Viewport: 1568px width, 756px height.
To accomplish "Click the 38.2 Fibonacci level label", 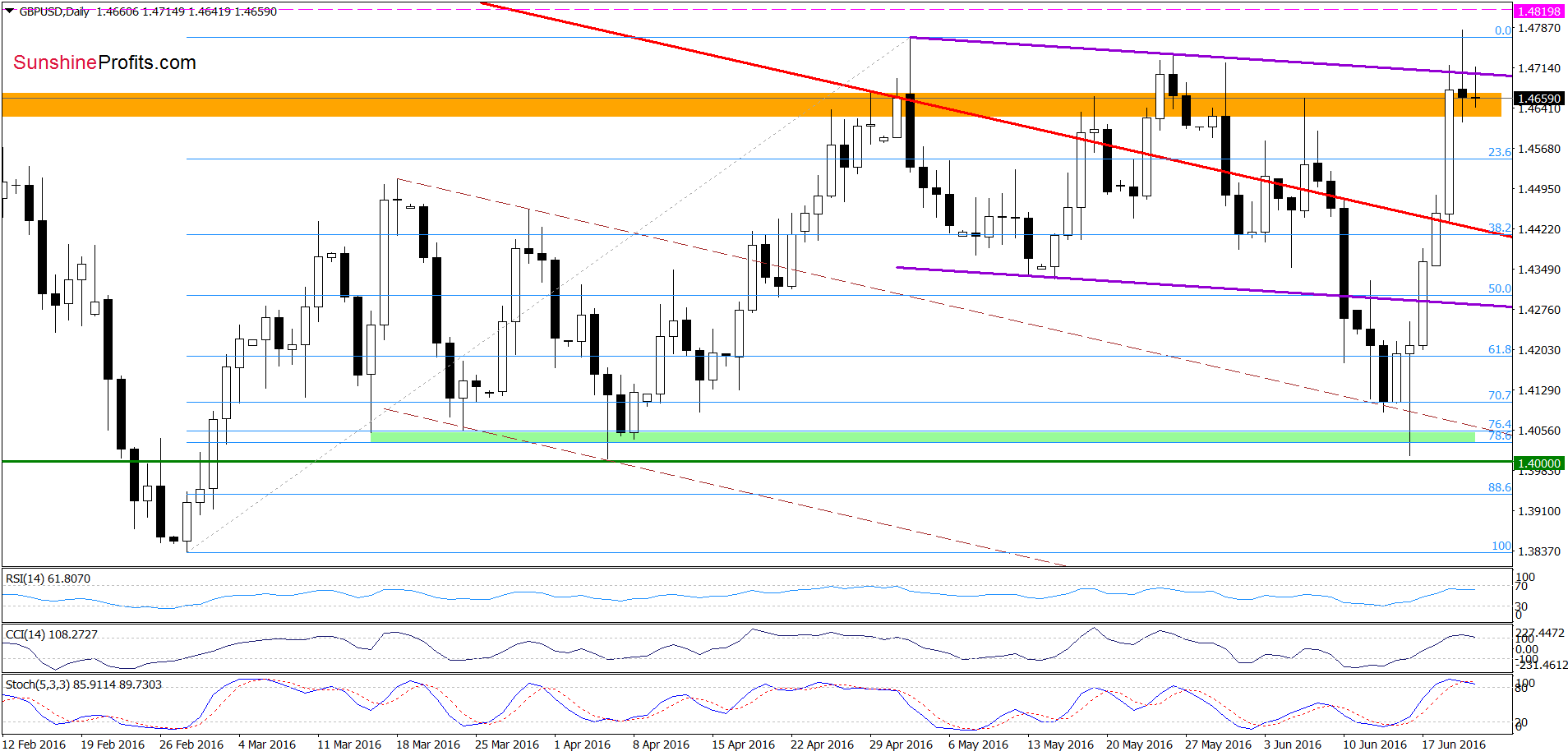I will [1499, 228].
